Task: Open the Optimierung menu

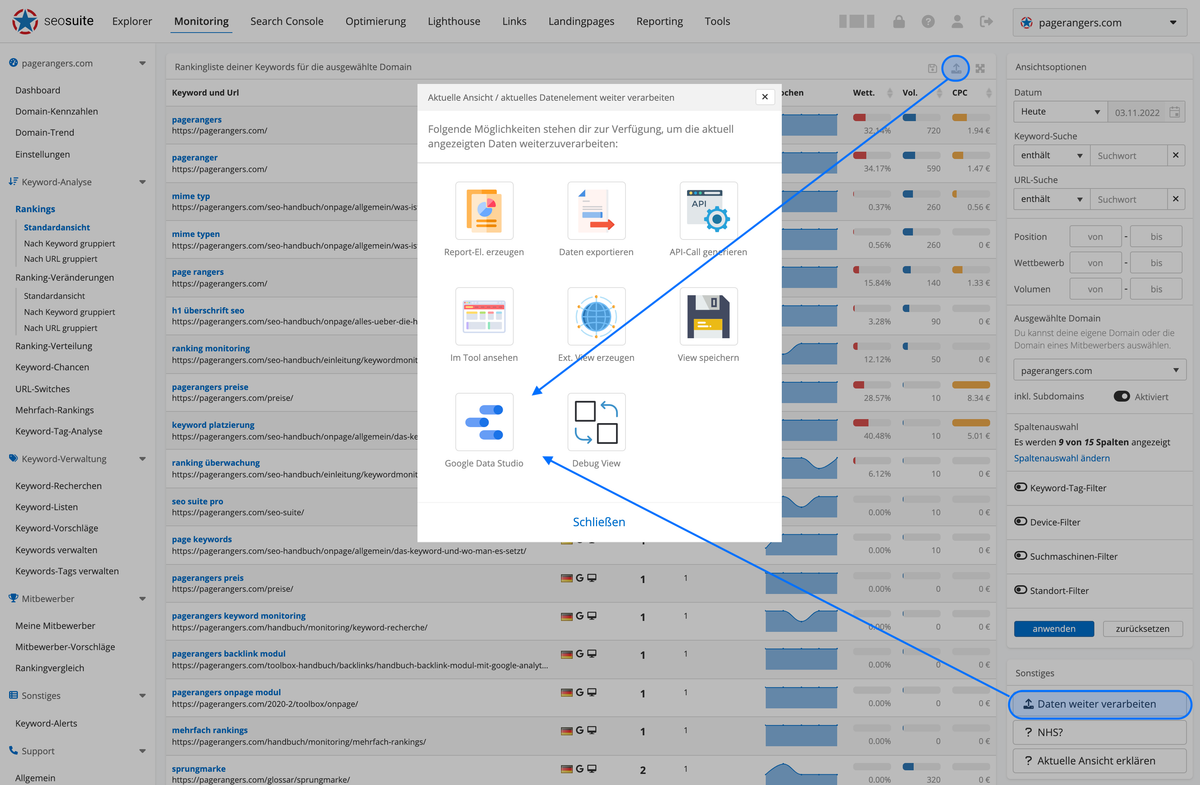Action: [376, 21]
